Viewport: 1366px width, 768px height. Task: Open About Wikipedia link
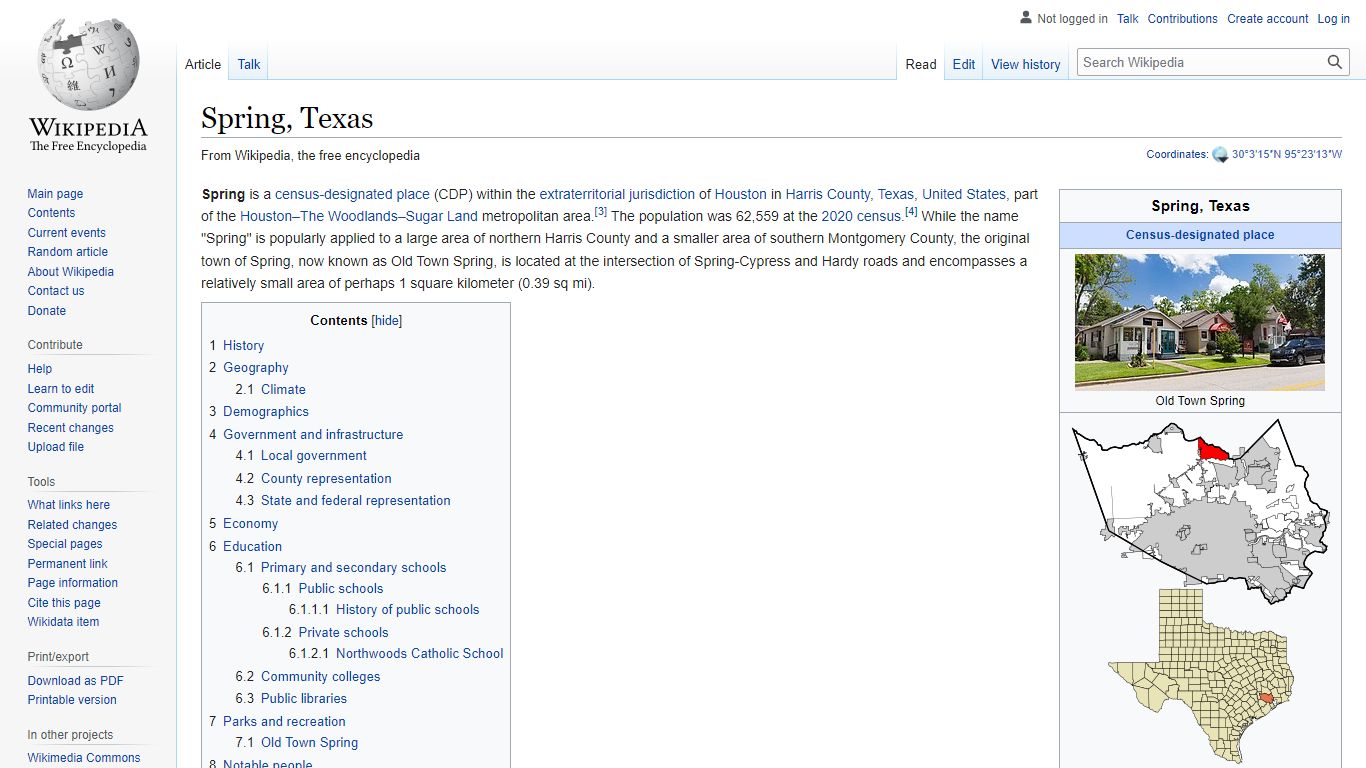71,272
